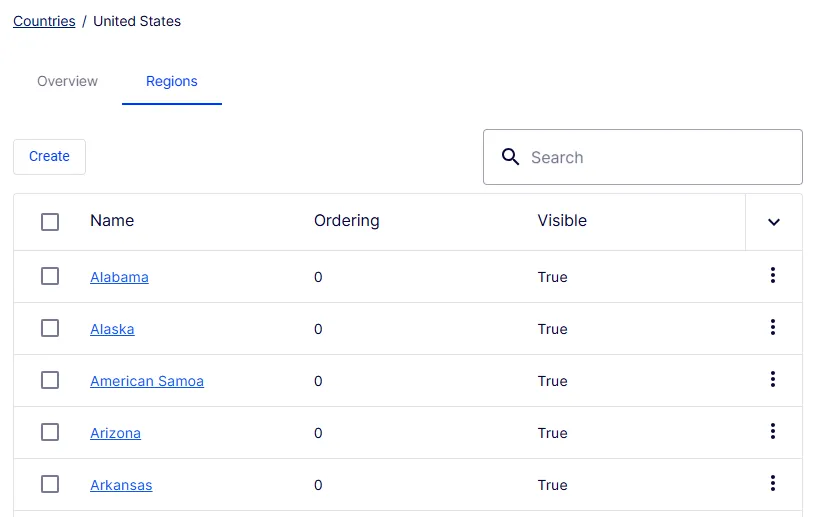Image resolution: width=813 pixels, height=517 pixels.
Task: Check the American Samoa row checkbox
Action: (x=50, y=380)
